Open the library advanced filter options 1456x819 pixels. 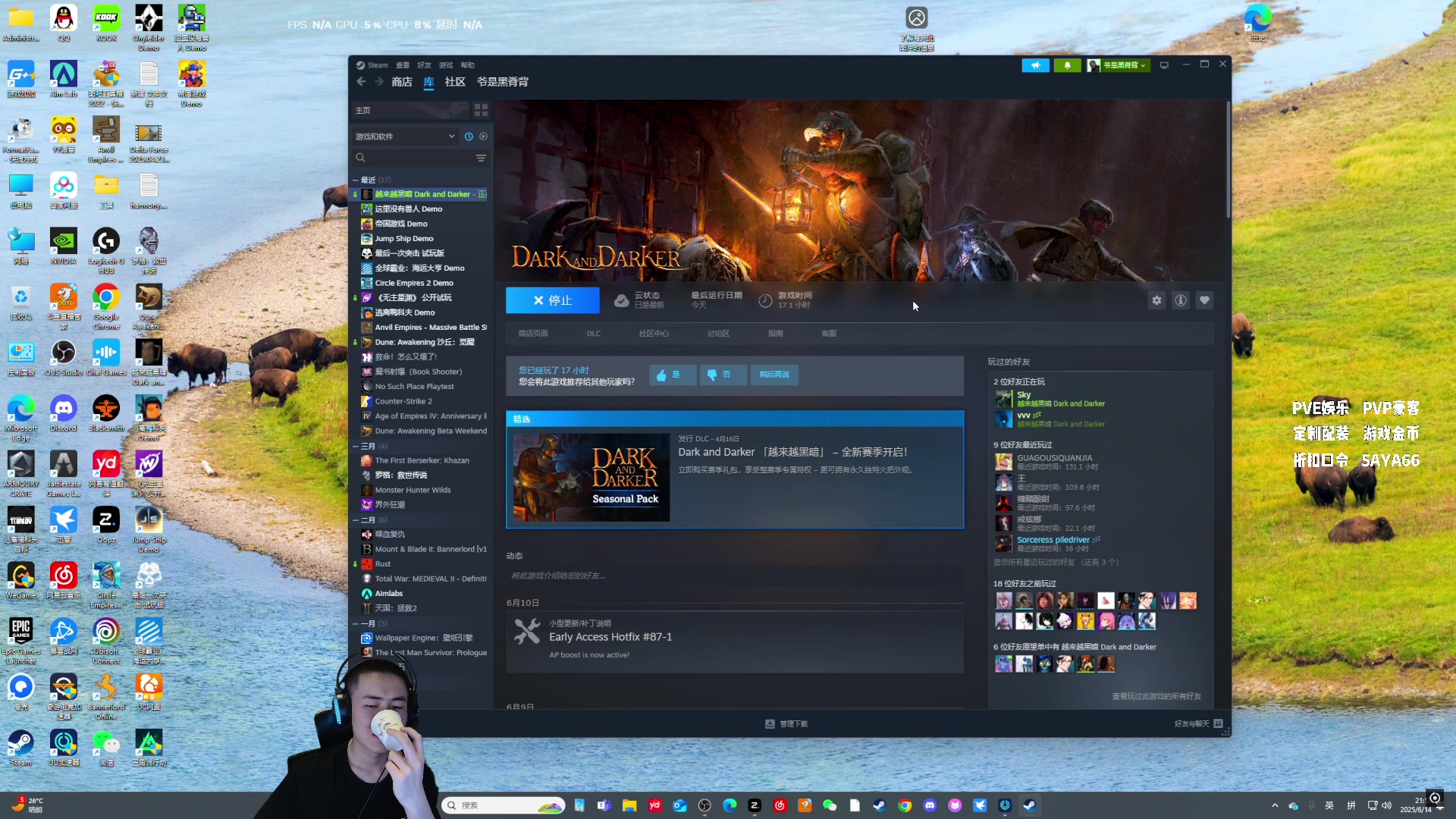pyautogui.click(x=481, y=158)
